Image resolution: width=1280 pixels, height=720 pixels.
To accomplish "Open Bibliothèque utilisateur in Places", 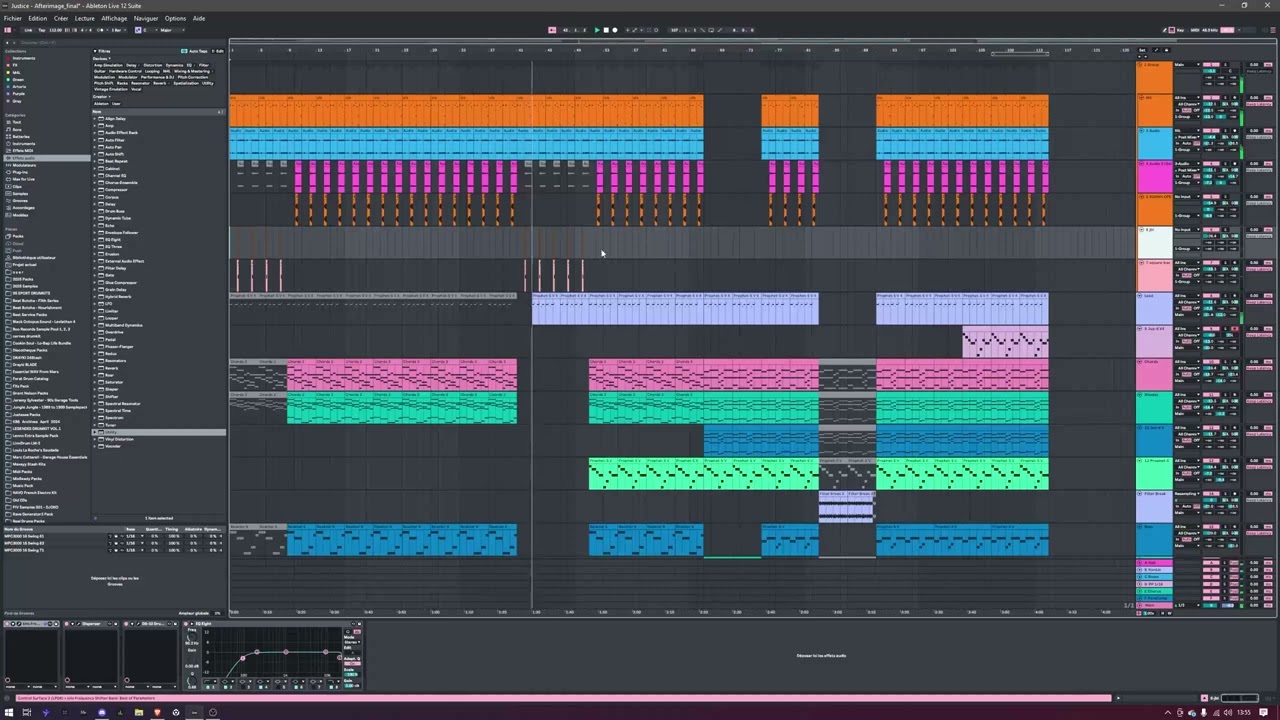I will tap(33, 258).
